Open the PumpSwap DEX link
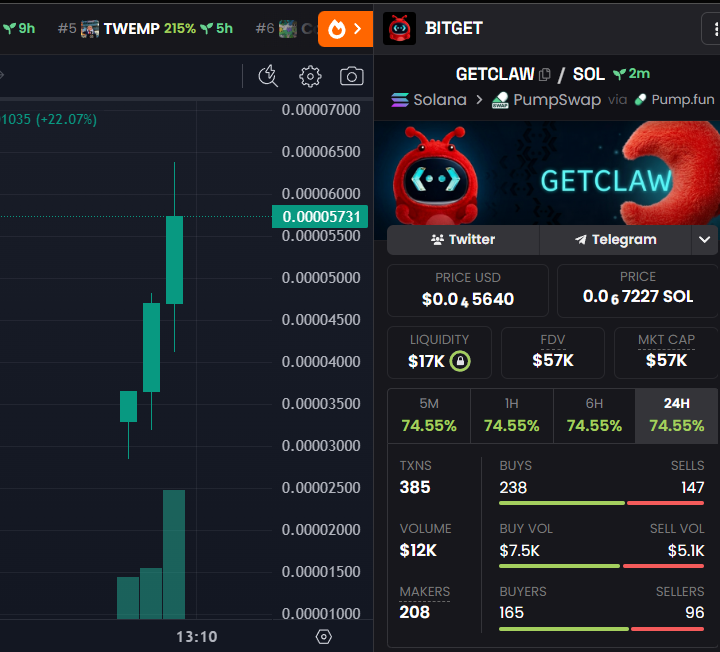The height and width of the screenshot is (652, 720). pyautogui.click(x=546, y=100)
